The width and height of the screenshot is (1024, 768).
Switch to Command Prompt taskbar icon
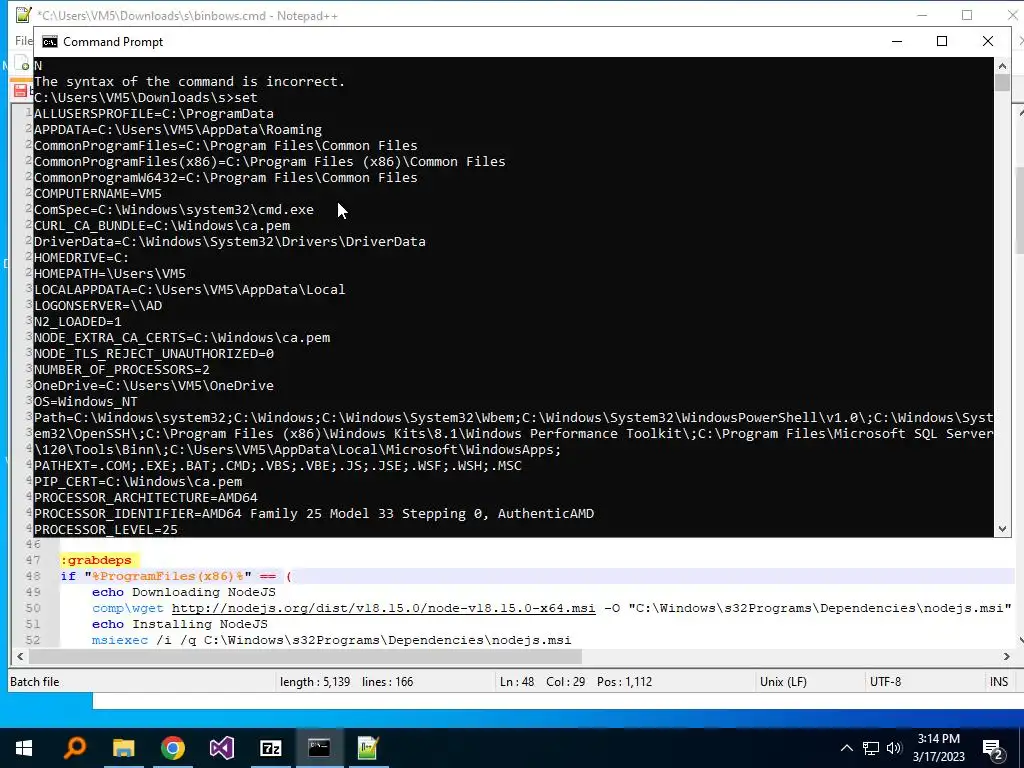click(x=319, y=748)
